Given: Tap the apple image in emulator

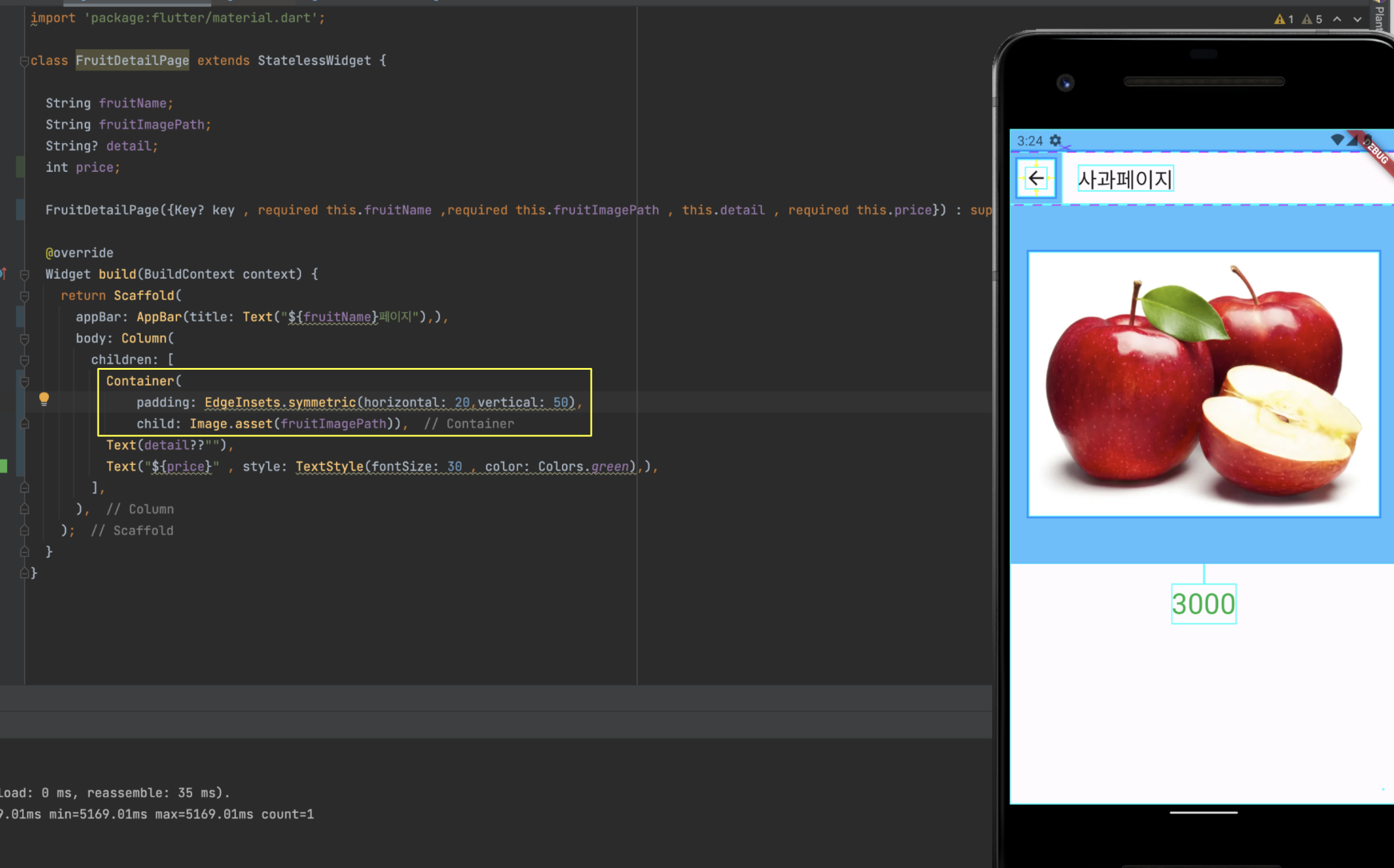Looking at the screenshot, I should 1204,384.
